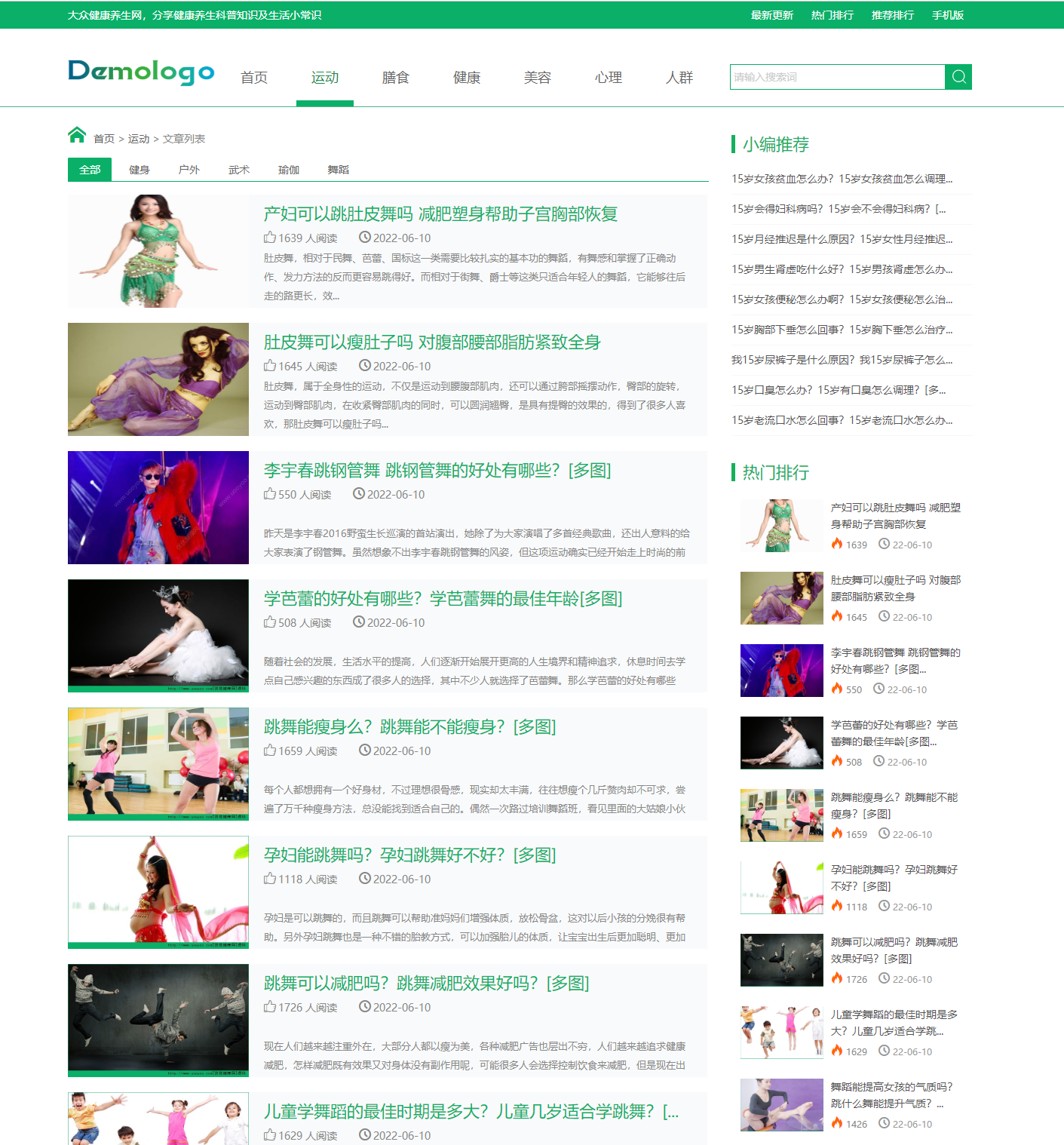This screenshot has width=1064, height=1145.
Task: Select the 全部 category tab
Action: [x=90, y=170]
